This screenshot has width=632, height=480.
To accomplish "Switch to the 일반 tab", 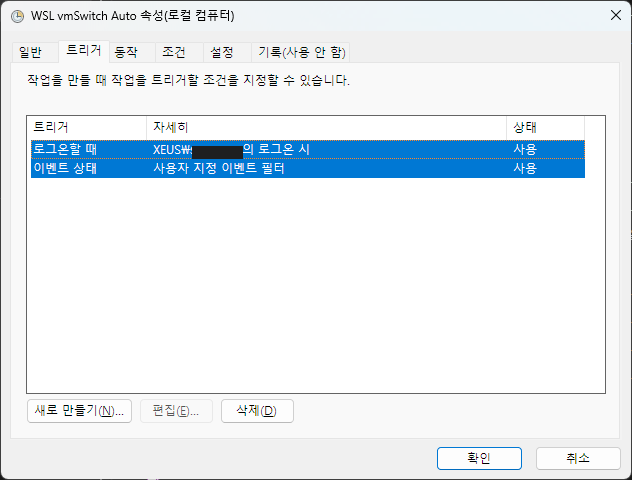I will [31, 52].
